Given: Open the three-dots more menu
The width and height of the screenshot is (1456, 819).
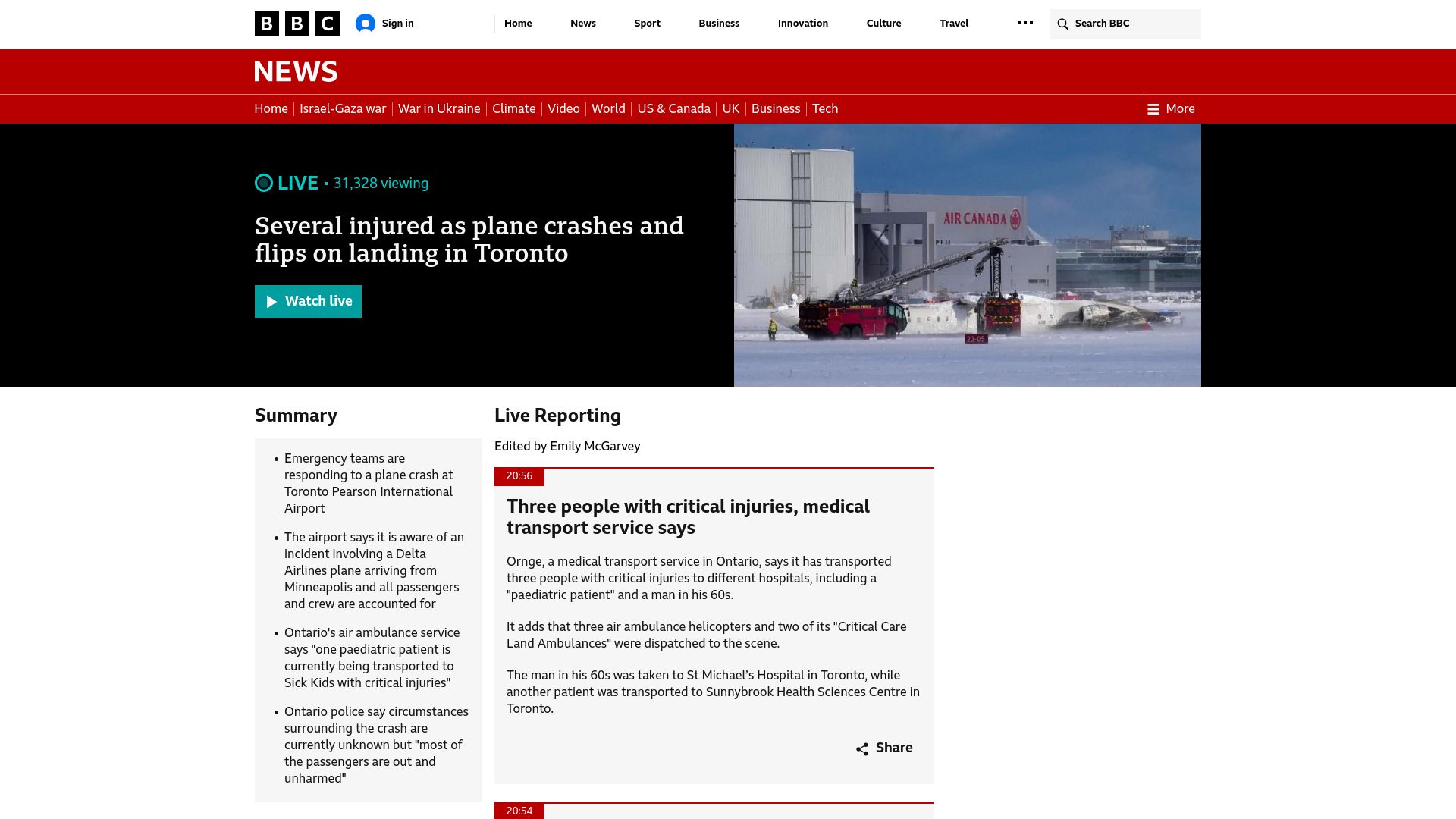Looking at the screenshot, I should (x=1025, y=23).
